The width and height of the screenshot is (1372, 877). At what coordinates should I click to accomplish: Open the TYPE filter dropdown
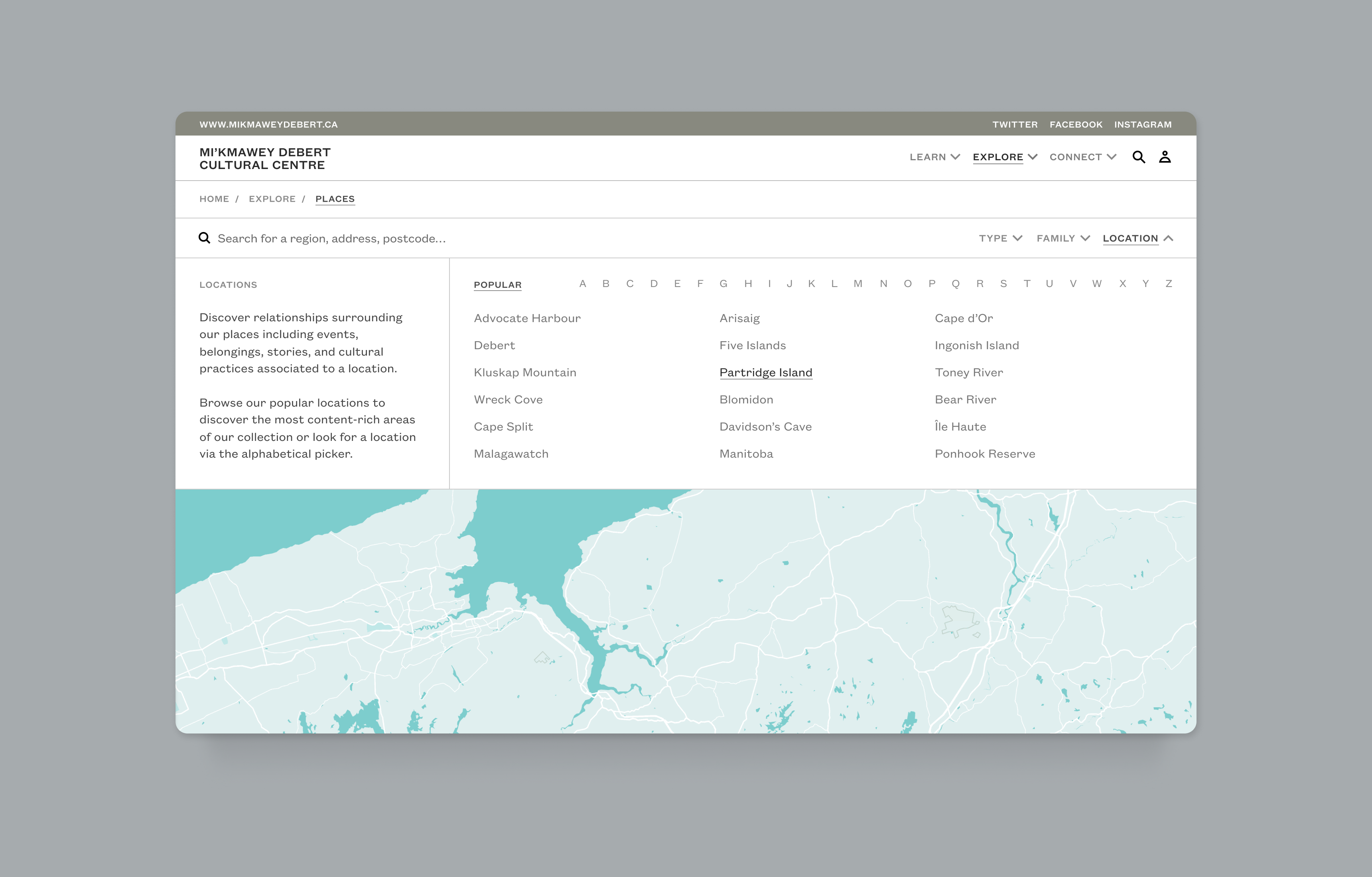(x=999, y=238)
